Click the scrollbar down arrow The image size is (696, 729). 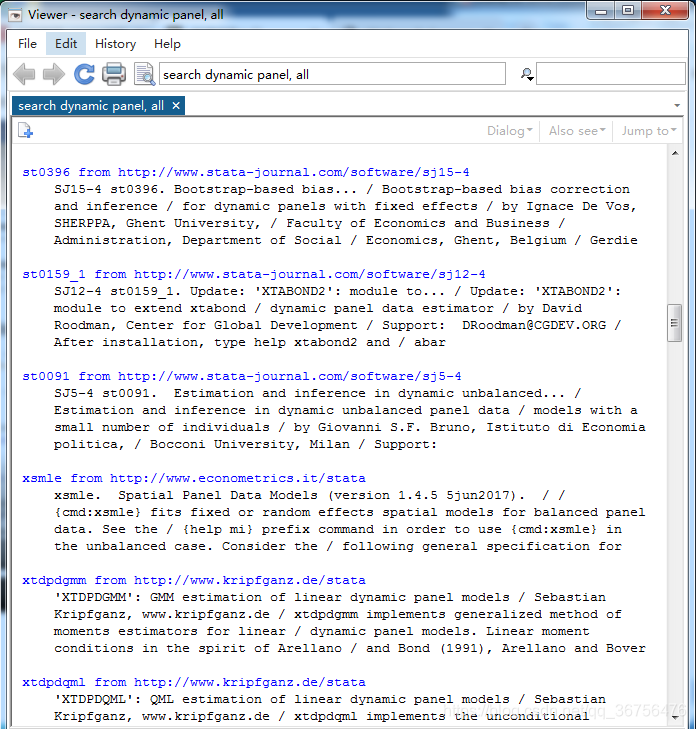pos(675,718)
